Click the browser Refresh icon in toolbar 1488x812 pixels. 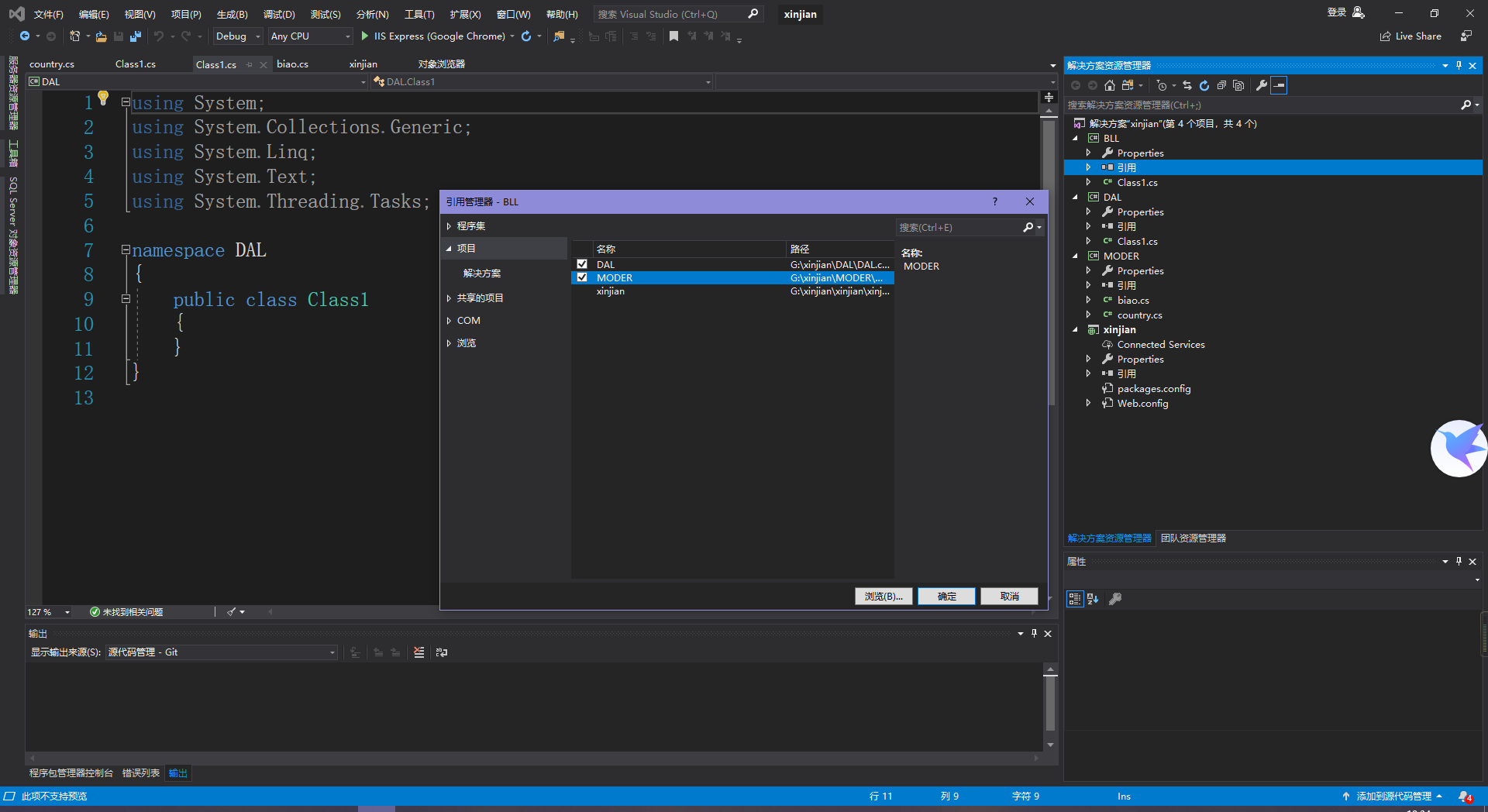[x=526, y=36]
